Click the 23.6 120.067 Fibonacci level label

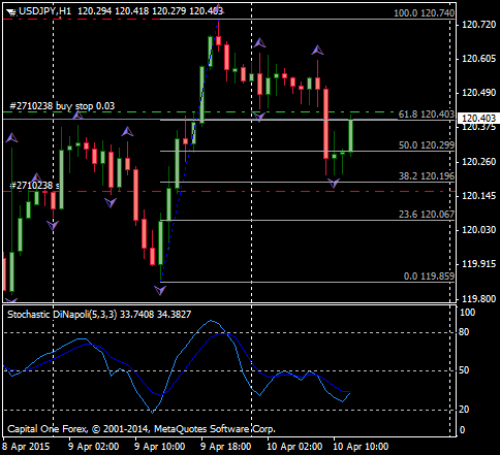(427, 214)
